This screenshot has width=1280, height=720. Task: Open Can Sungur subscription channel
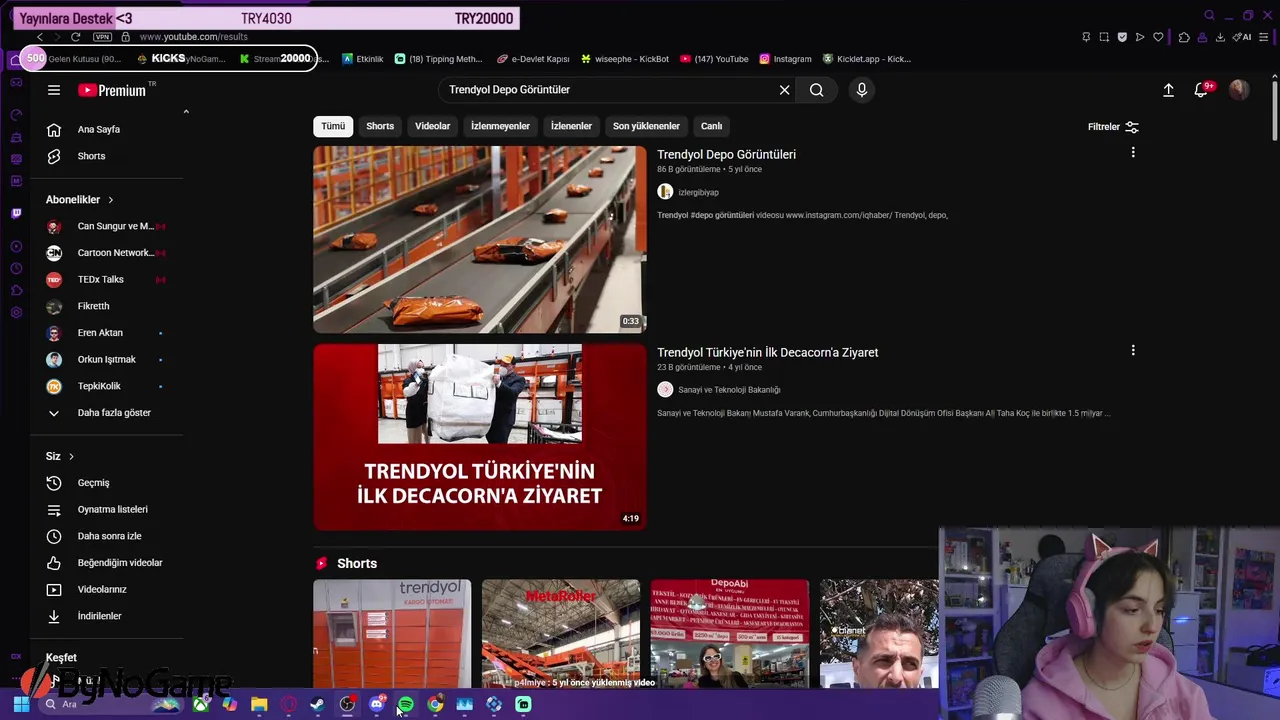tap(105, 227)
